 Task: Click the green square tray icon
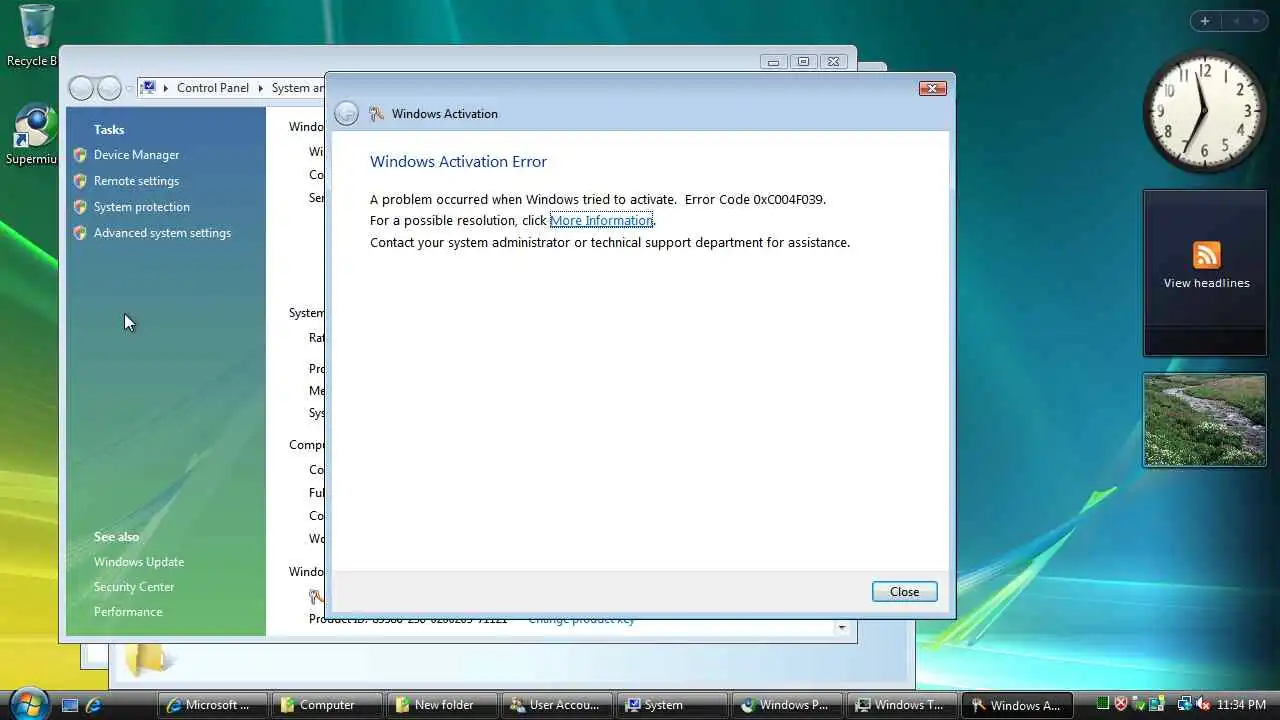point(1102,704)
